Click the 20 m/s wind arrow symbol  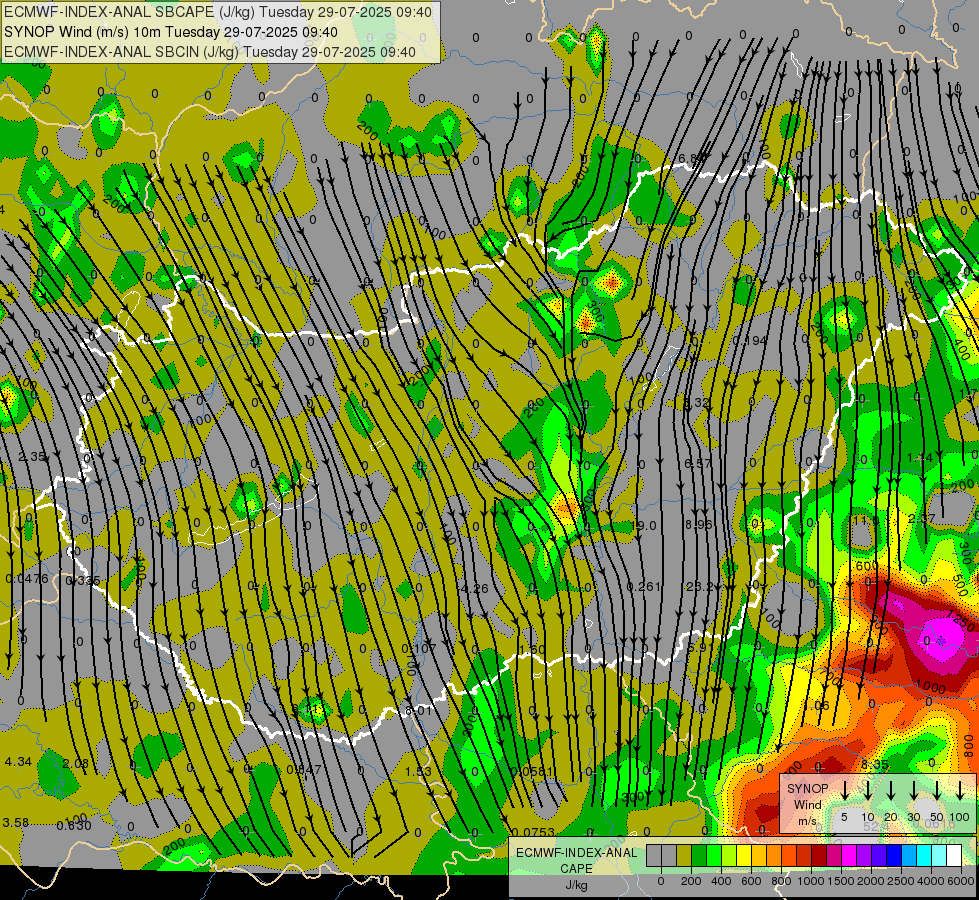[x=891, y=790]
